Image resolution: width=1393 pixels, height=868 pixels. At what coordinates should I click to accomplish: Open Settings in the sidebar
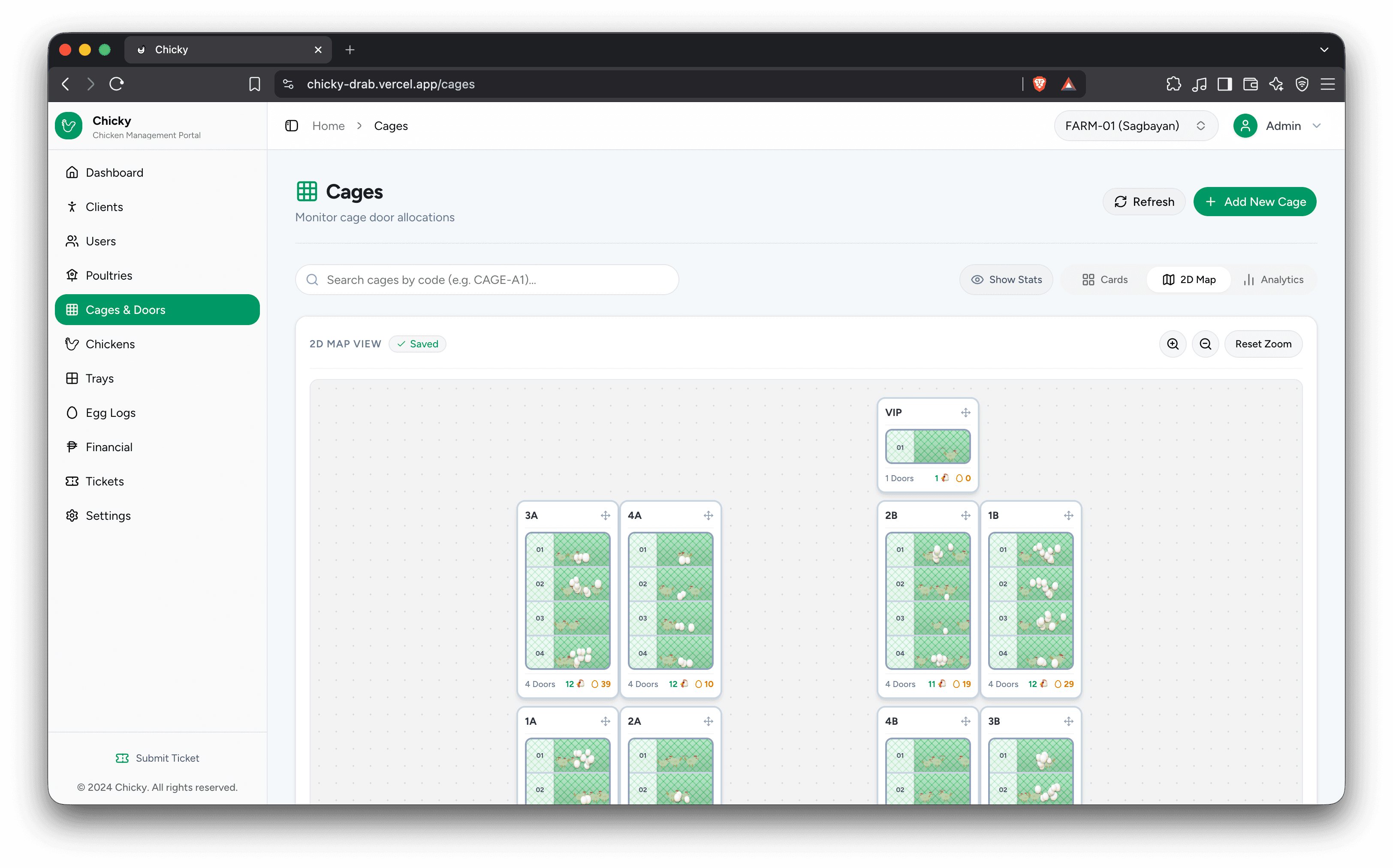coord(157,515)
